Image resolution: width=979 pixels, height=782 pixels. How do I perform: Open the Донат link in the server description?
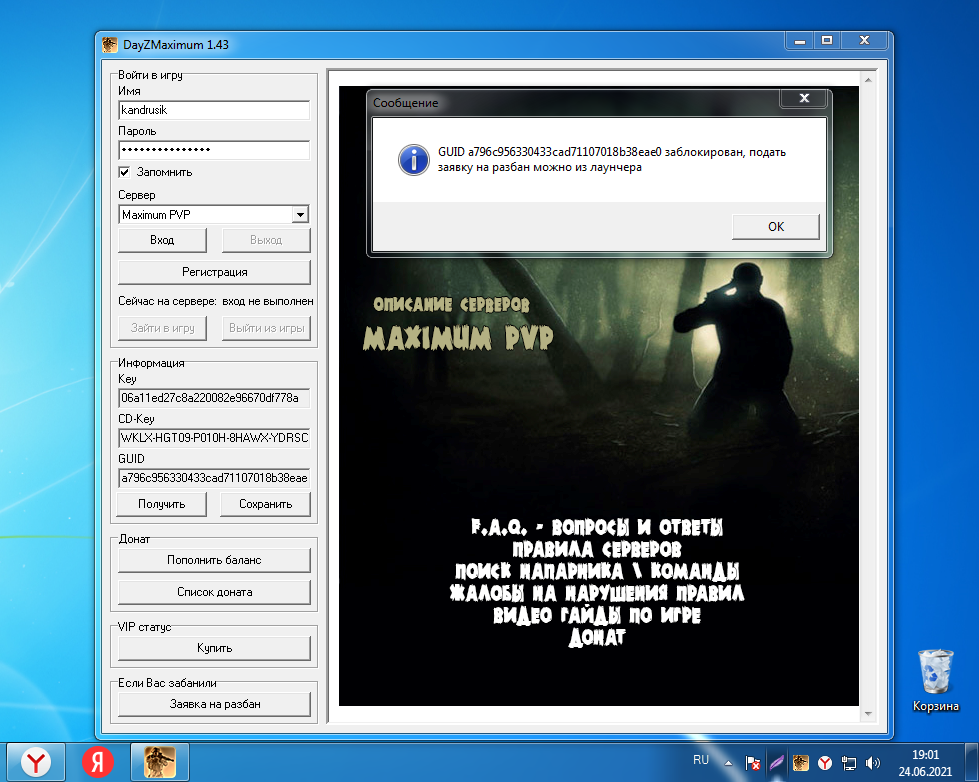coord(597,637)
